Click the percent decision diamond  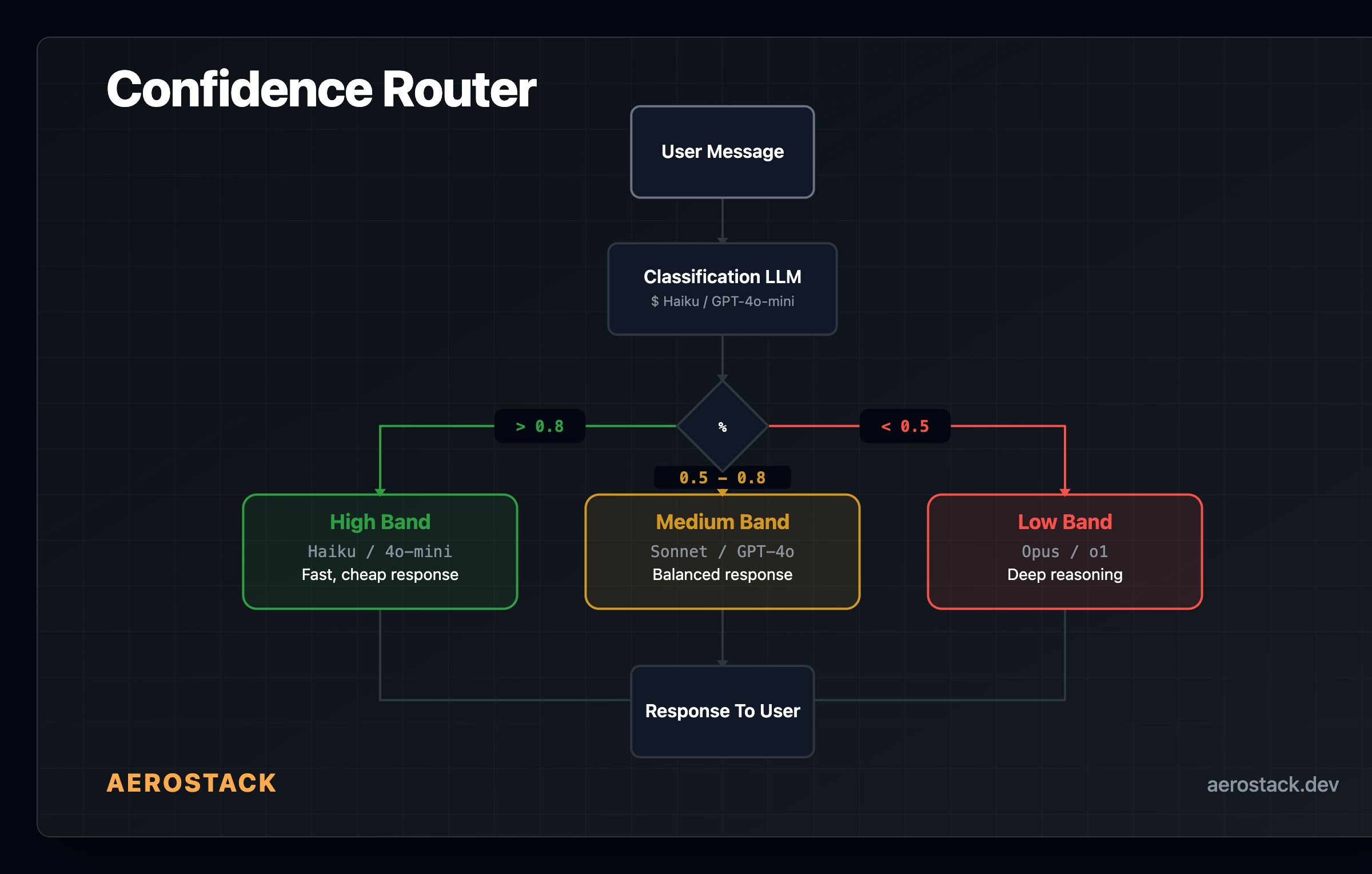(722, 426)
